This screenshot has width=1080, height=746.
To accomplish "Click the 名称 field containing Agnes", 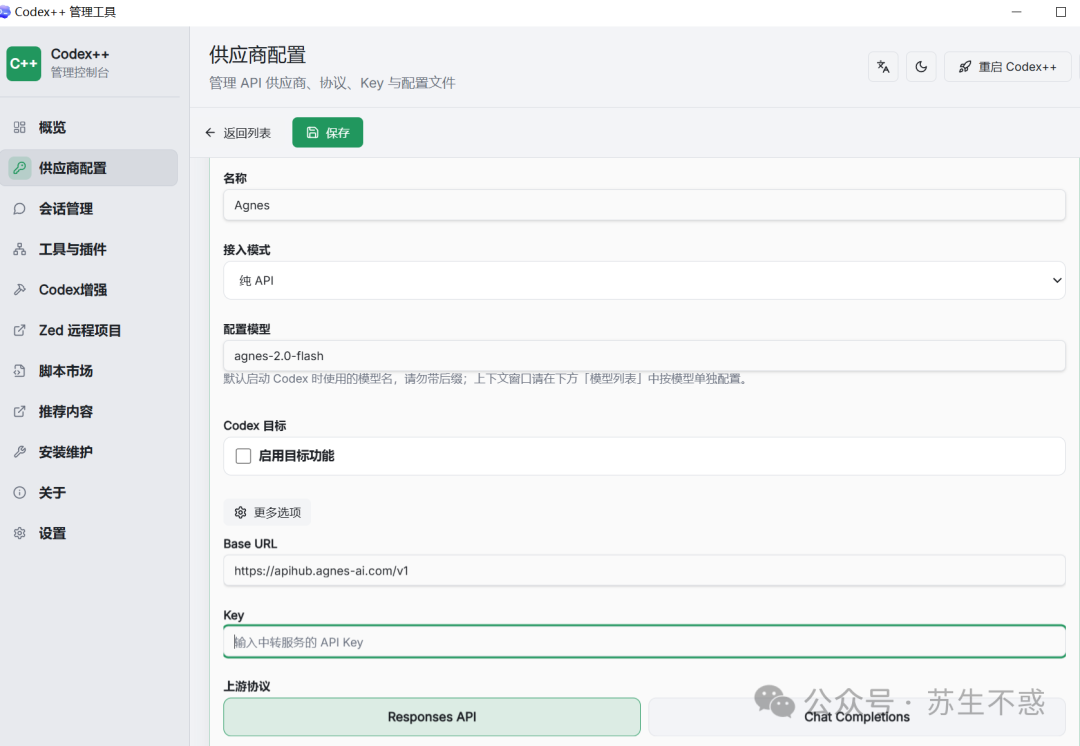I will (x=644, y=205).
